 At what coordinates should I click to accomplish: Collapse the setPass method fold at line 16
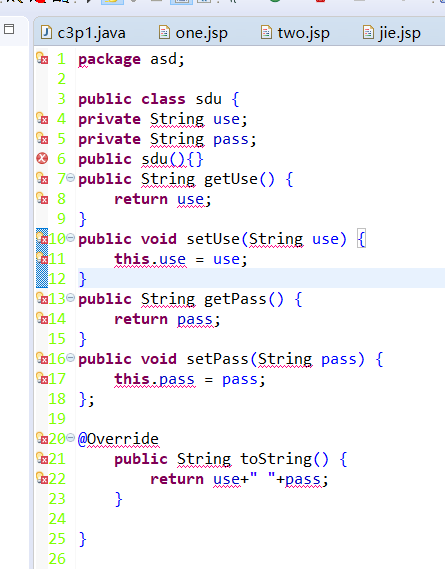pyautogui.click(x=70, y=358)
